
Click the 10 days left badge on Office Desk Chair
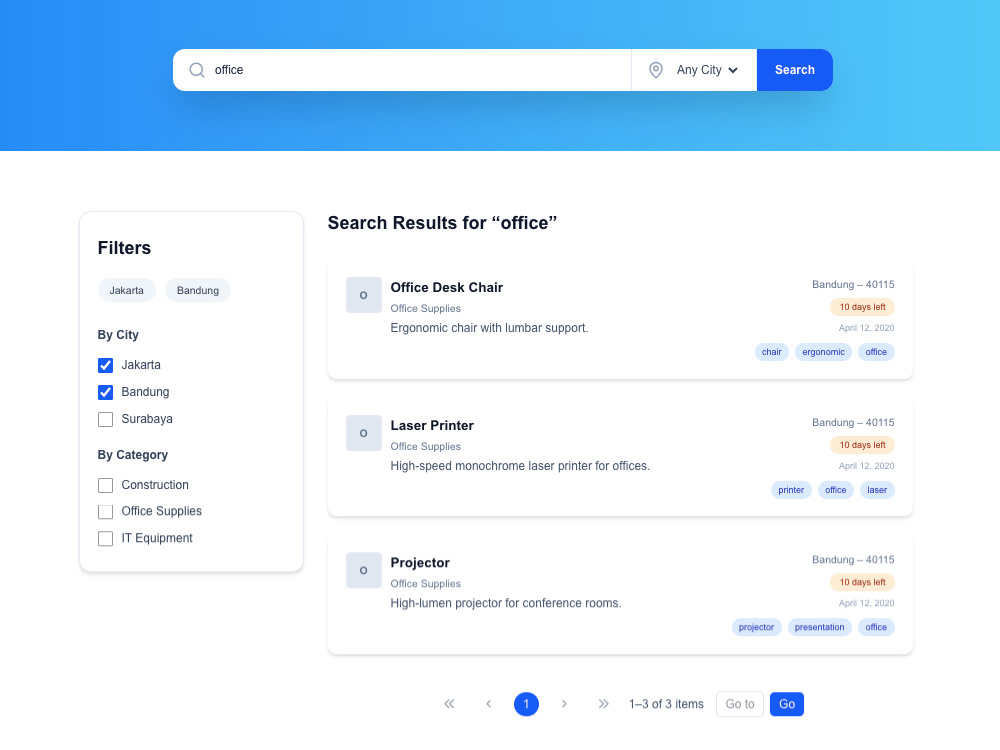tap(862, 307)
